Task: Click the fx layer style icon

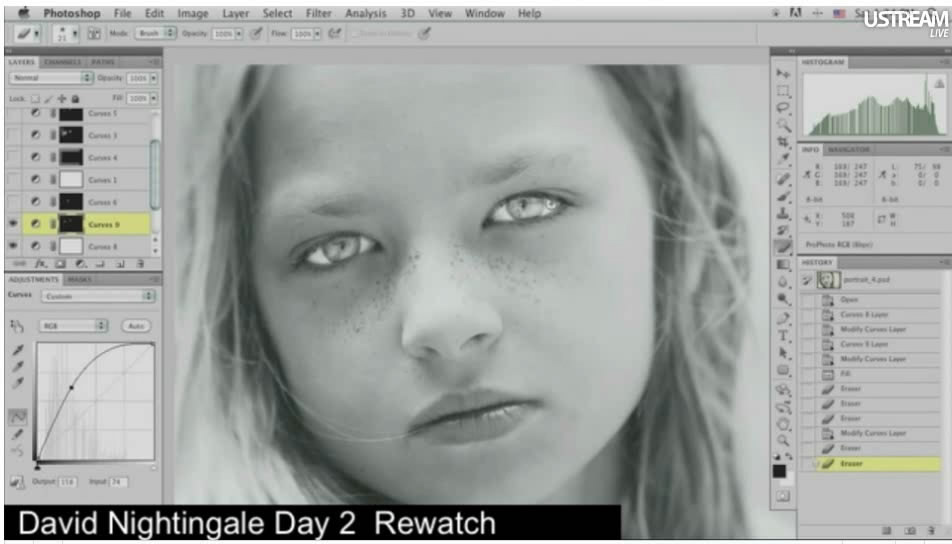Action: coord(40,264)
